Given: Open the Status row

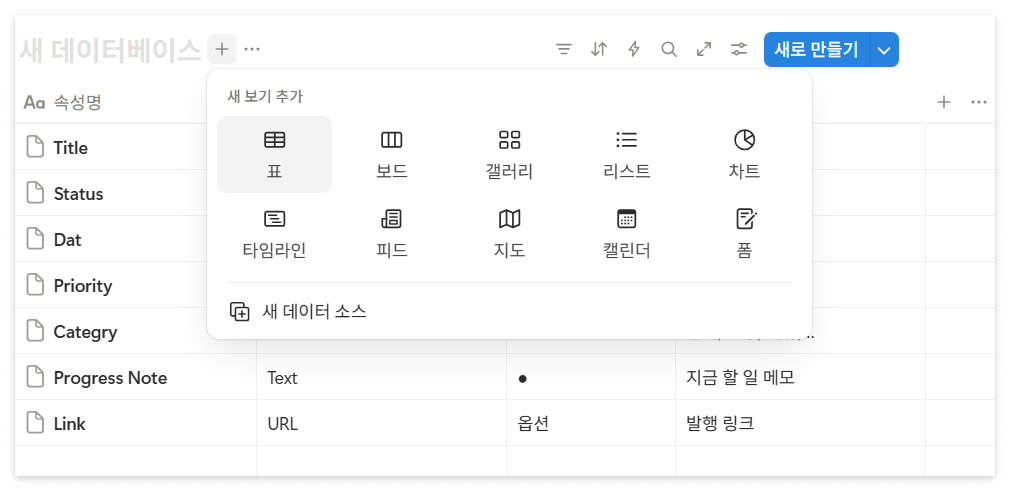Looking at the screenshot, I should coord(79,194).
